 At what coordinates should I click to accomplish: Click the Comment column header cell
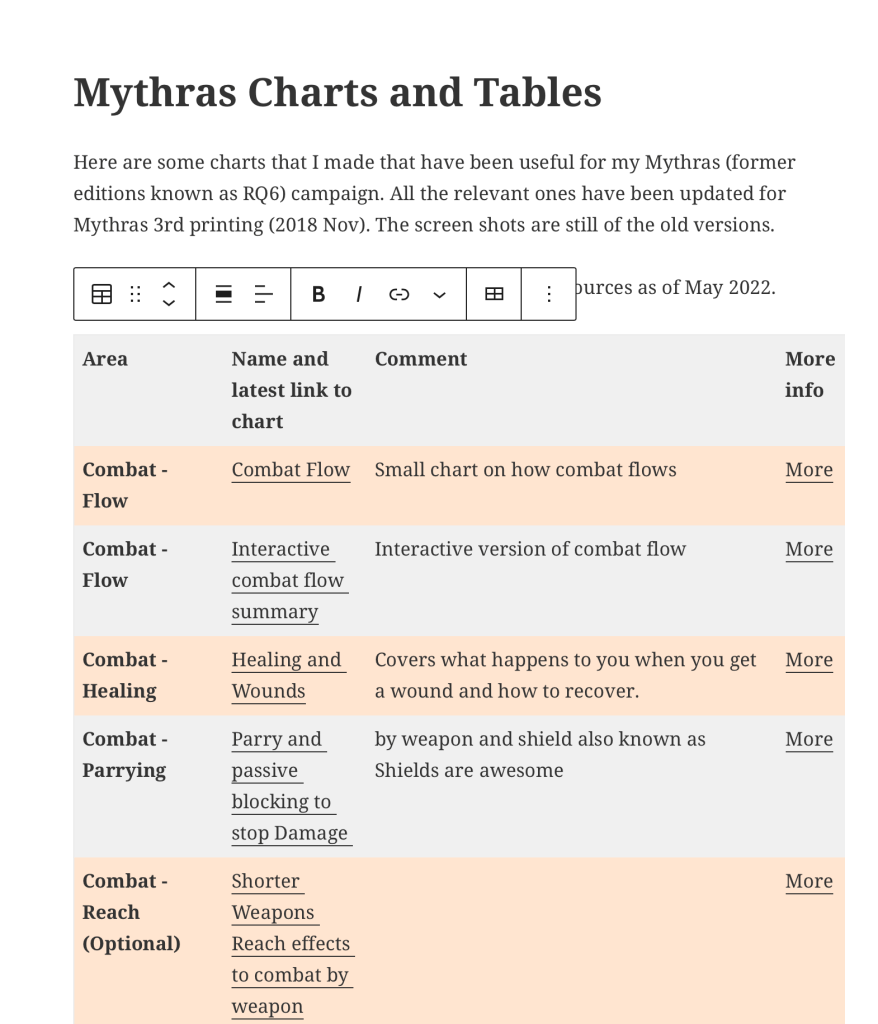[420, 359]
